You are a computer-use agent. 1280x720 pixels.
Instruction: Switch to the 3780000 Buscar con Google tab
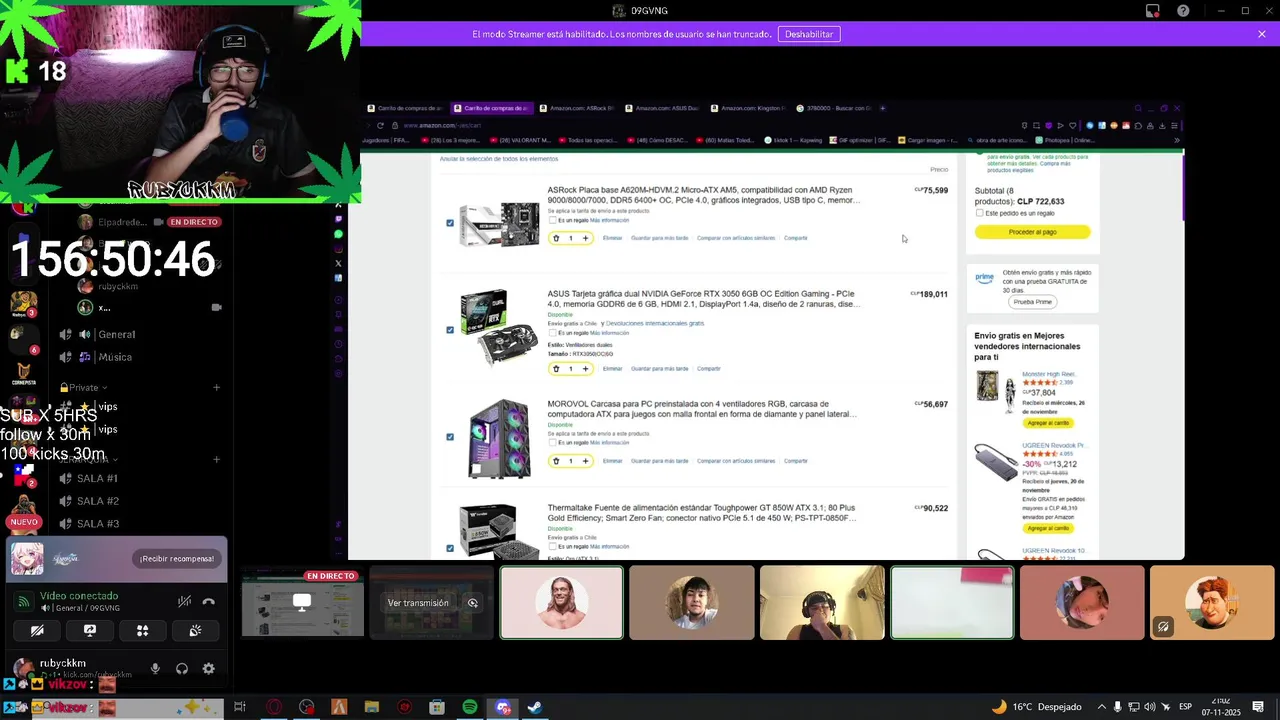coord(835,108)
